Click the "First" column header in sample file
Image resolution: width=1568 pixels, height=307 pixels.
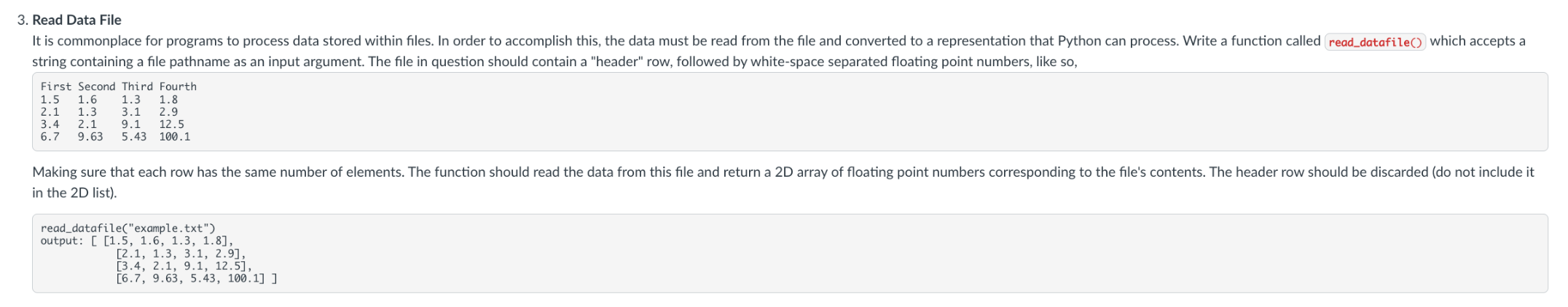(56, 87)
